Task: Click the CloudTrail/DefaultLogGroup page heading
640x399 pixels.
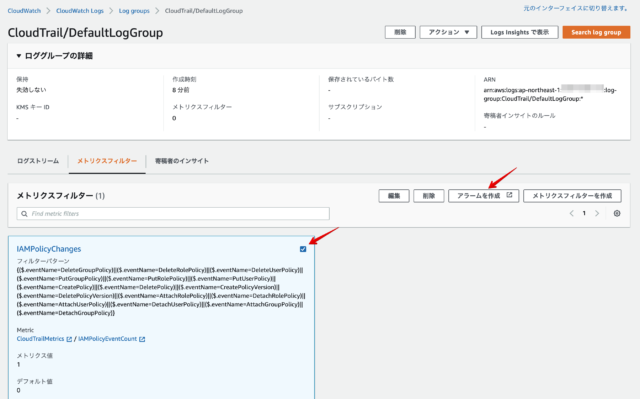Action: pyautogui.click(x=85, y=33)
